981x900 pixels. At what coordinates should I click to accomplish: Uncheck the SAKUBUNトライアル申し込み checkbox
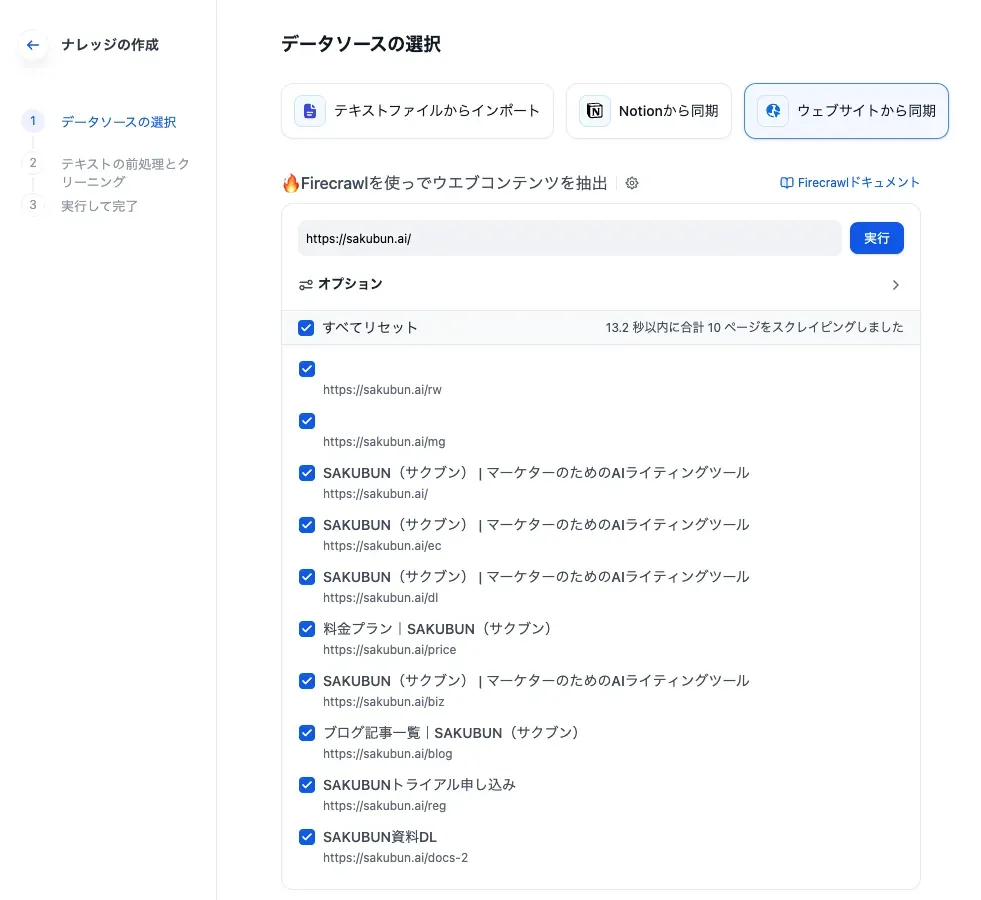[307, 785]
